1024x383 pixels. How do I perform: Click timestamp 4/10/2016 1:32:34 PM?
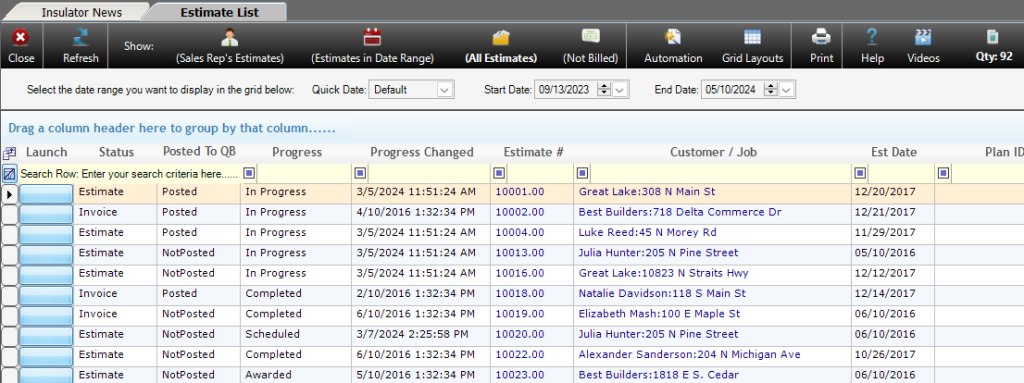(x=416, y=212)
